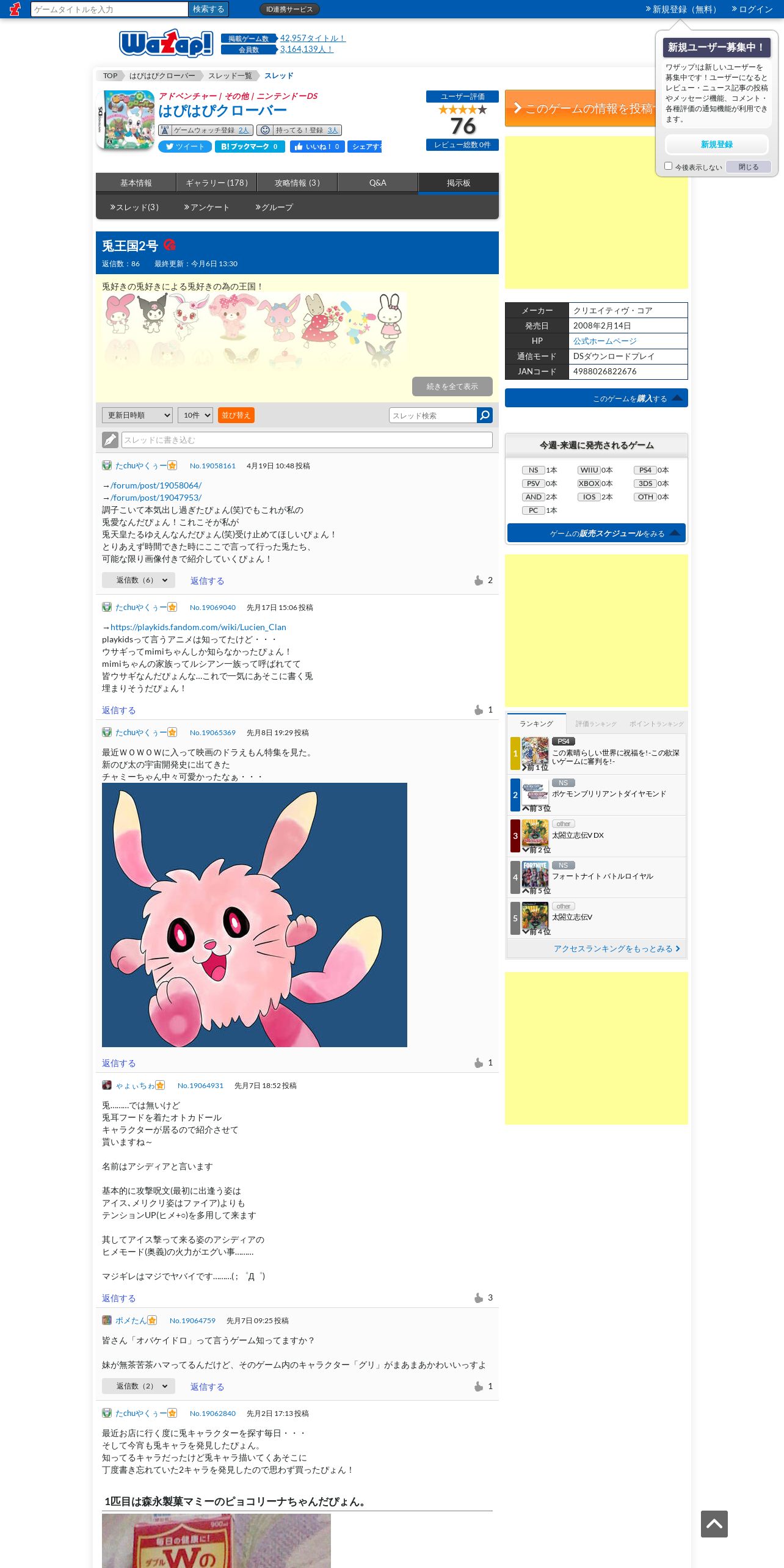Click アクセスランキングをもっとみる link
This screenshot has height=1568, width=784.
point(617,948)
